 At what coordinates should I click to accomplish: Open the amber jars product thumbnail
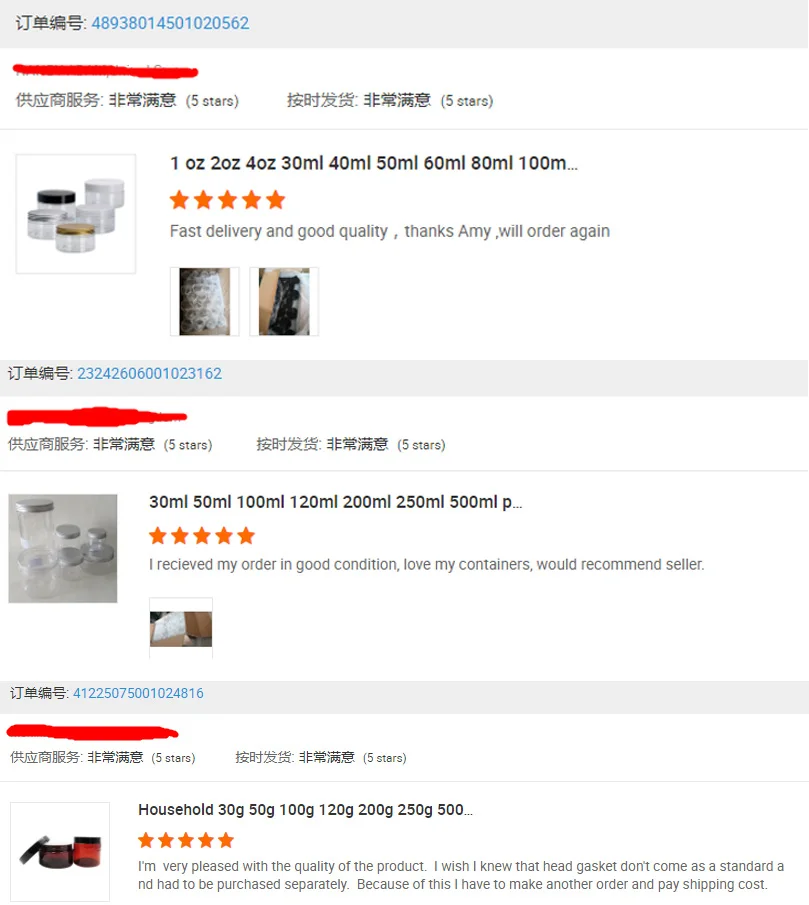(60, 851)
